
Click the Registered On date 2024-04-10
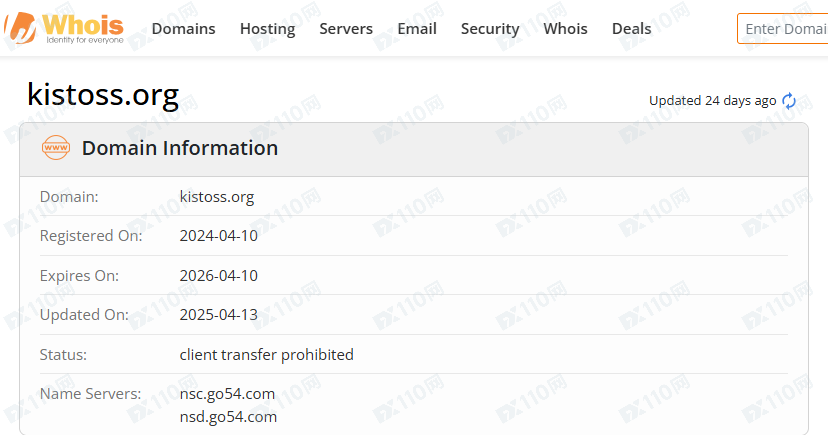[218, 236]
